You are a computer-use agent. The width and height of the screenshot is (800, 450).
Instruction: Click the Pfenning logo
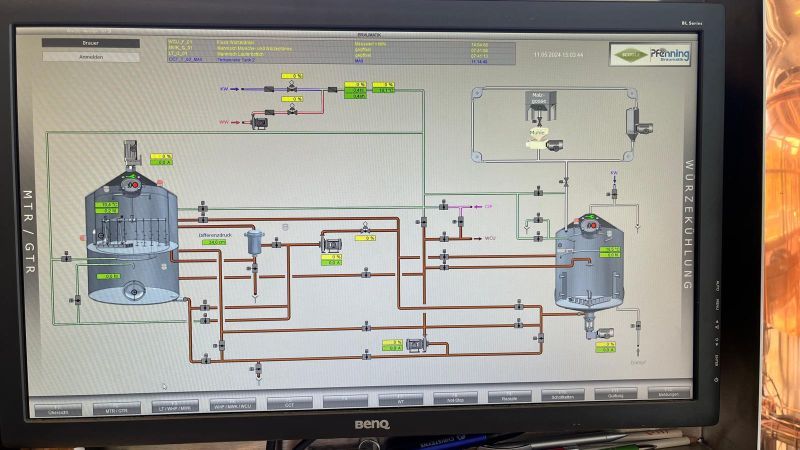(x=651, y=55)
